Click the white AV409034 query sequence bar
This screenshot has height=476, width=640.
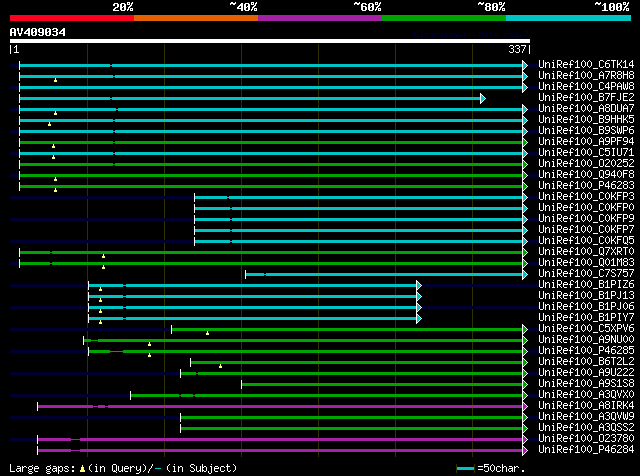click(270, 41)
